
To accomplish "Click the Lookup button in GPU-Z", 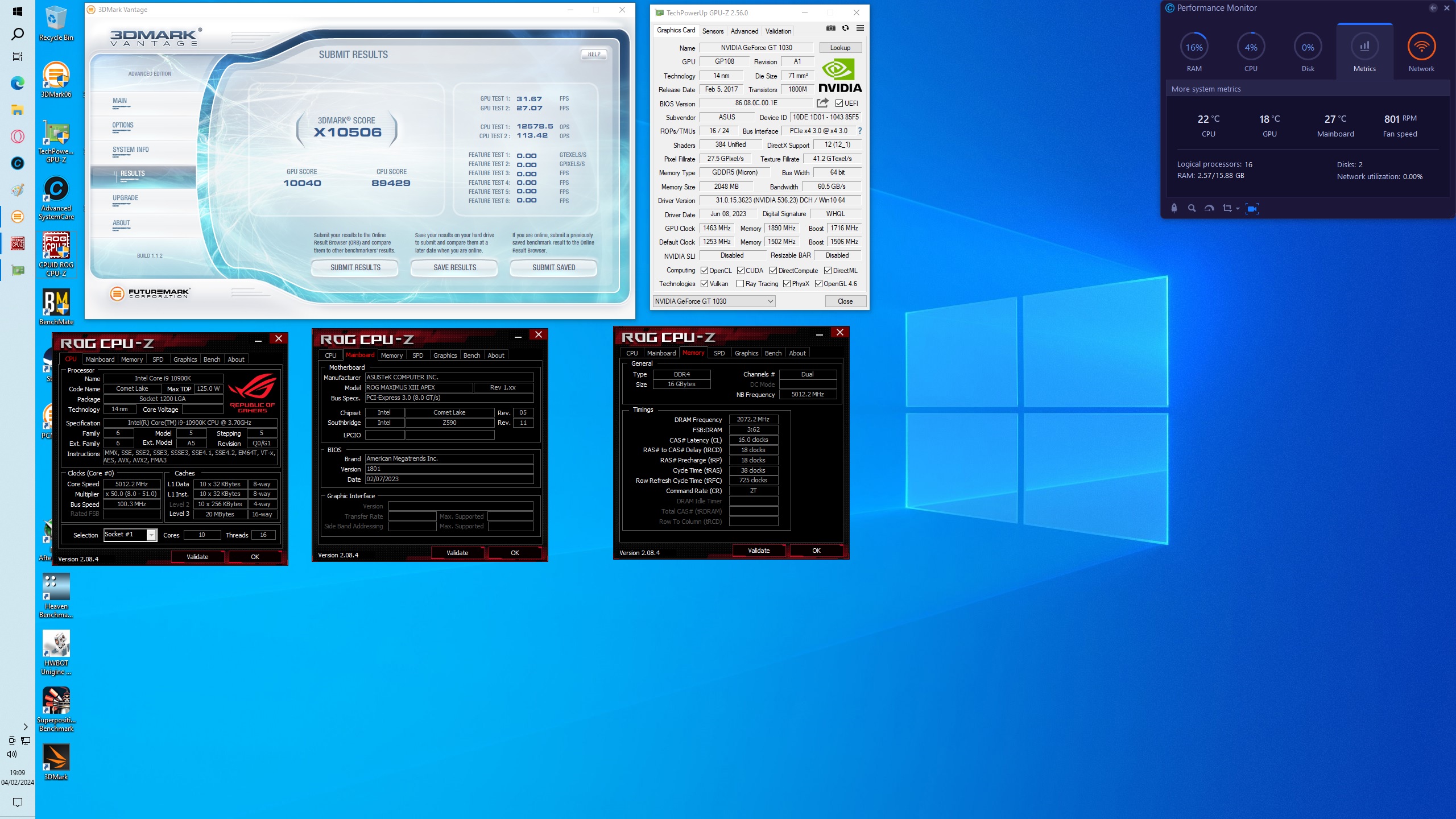I will 840,48.
